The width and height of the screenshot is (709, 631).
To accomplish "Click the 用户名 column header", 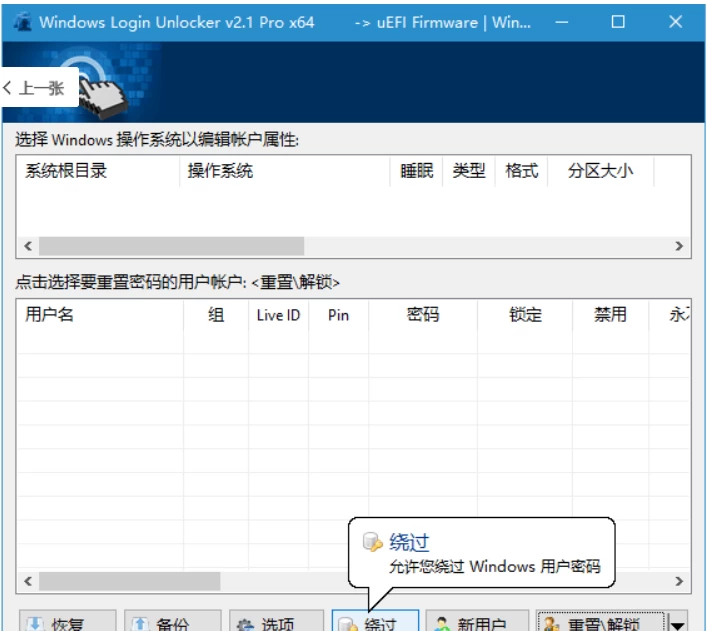I will pos(100,314).
